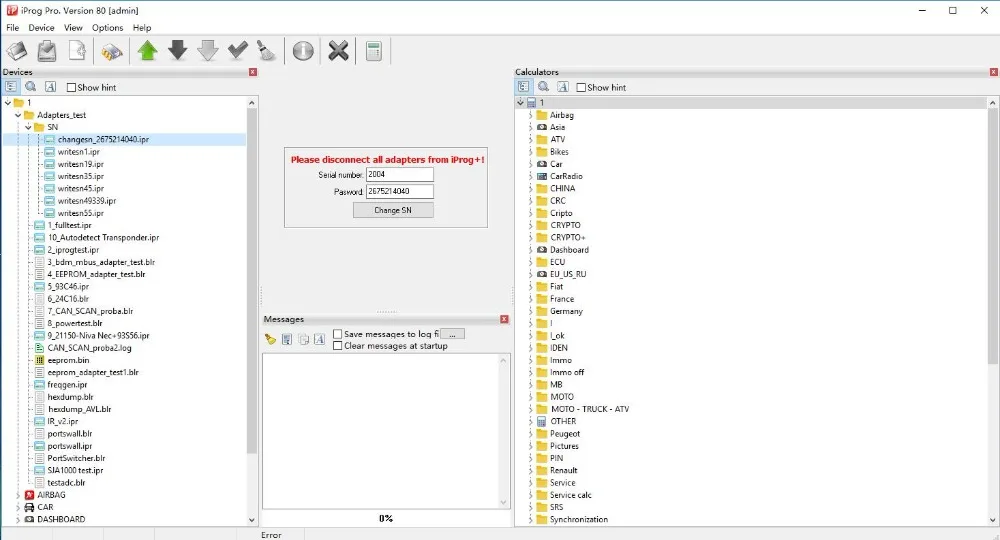Expand the CarRadio folder in Calculators
Viewport: 1000px width, 540px height.
point(531,177)
